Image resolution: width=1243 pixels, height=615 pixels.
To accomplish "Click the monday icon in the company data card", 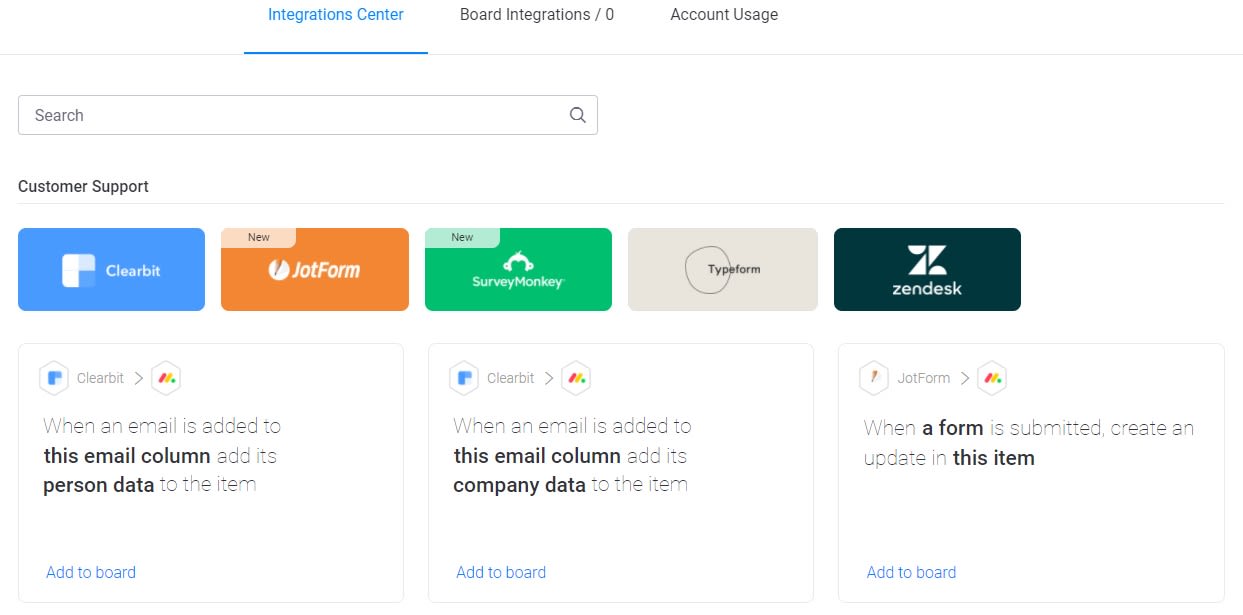I will pyautogui.click(x=575, y=378).
